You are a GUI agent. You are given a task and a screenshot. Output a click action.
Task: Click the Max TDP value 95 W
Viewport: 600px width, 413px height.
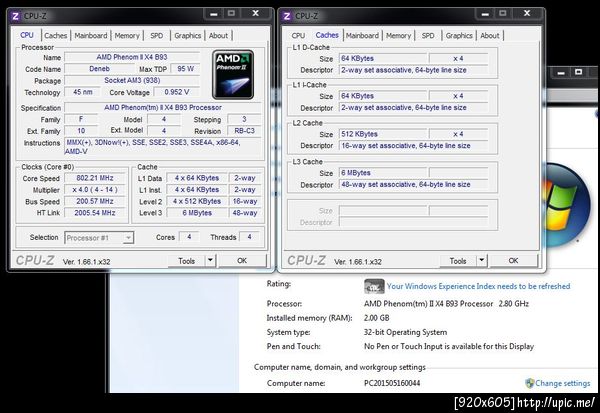pos(185,69)
